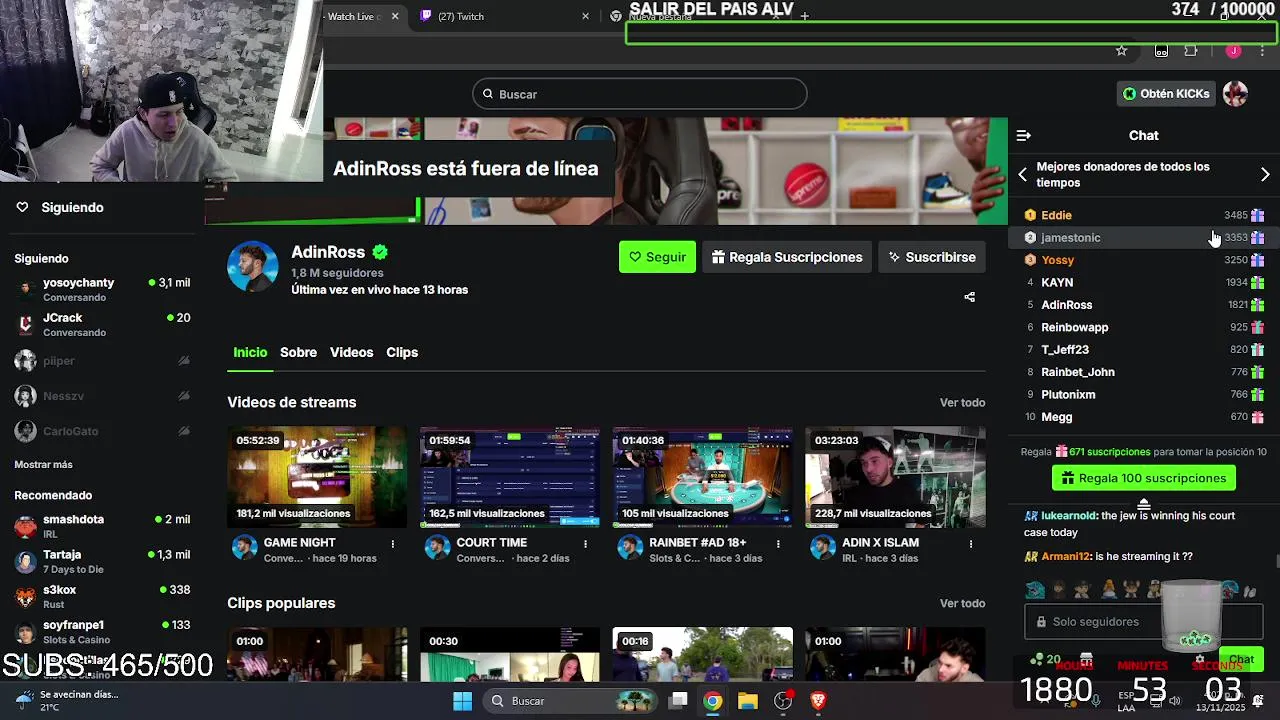This screenshot has width=1280, height=720.
Task: Open Windows Start menu
Action: (x=462, y=701)
